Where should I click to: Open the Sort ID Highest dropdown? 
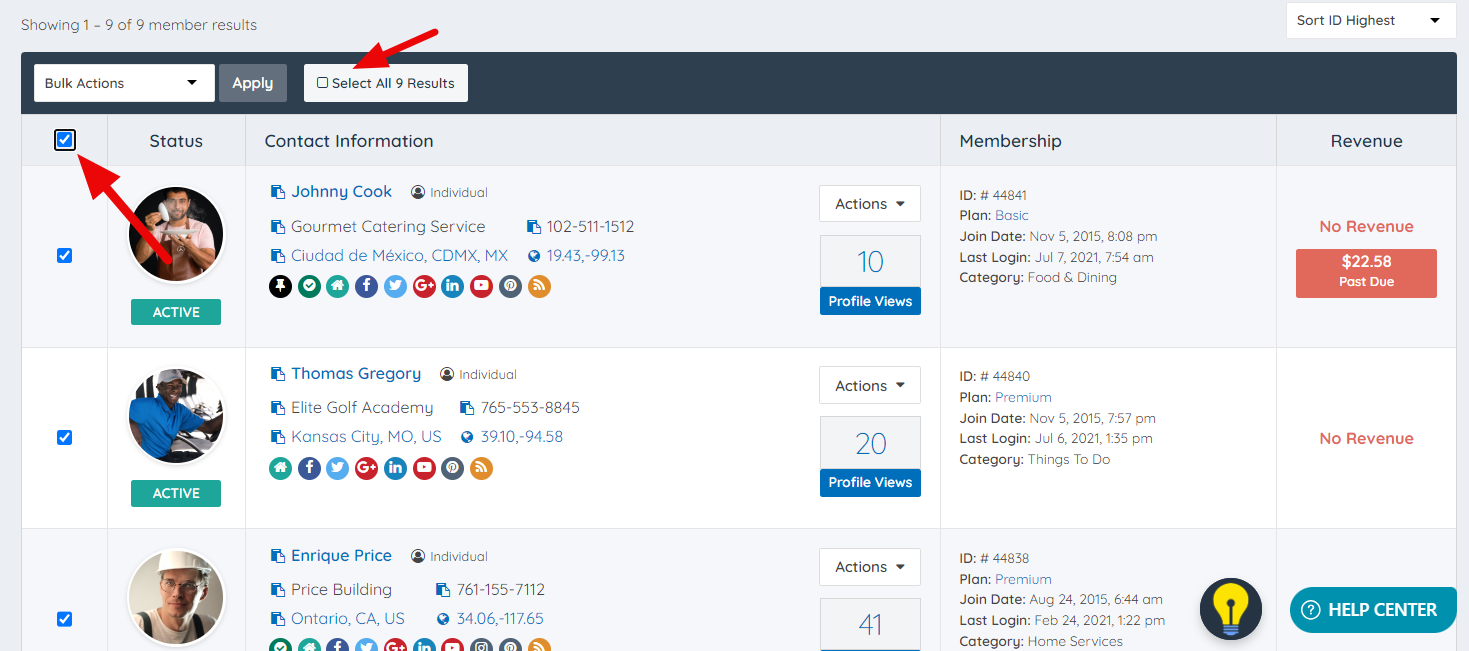coord(1371,20)
